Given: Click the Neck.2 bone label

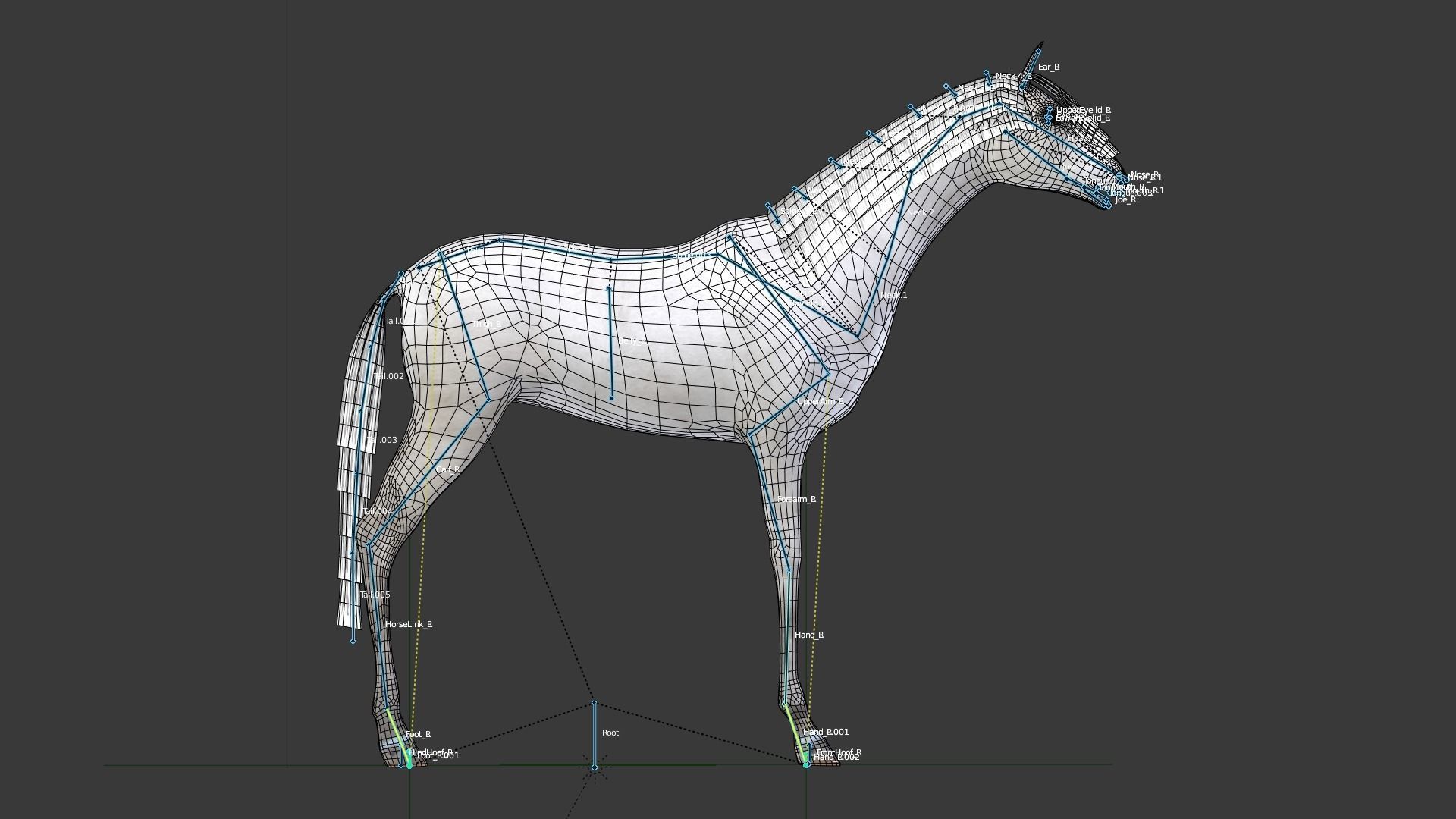Looking at the screenshot, I should click(x=921, y=213).
